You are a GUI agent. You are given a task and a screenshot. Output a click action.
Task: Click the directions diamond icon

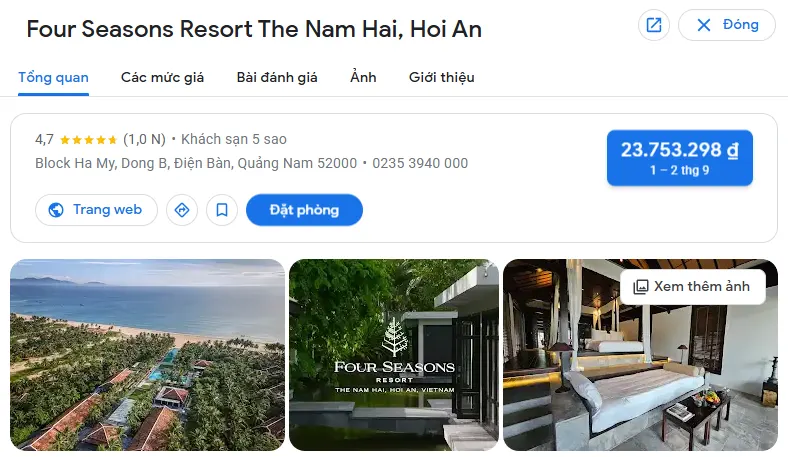182,210
